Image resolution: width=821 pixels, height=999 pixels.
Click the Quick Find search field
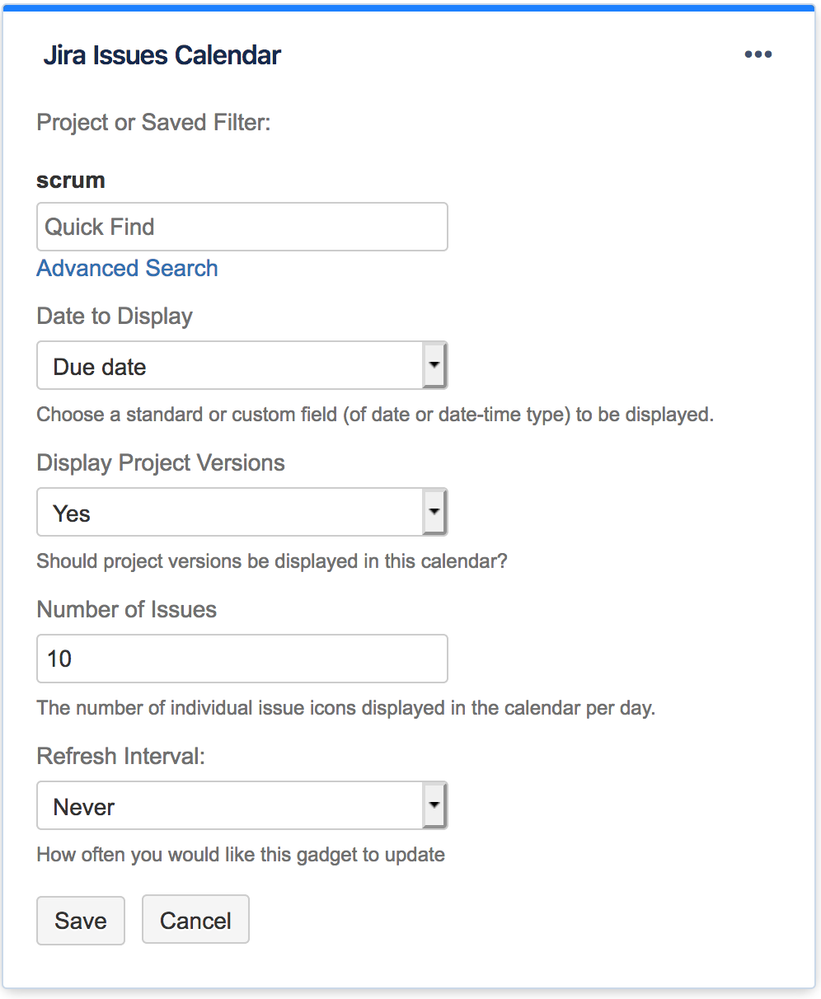[x=241, y=227]
